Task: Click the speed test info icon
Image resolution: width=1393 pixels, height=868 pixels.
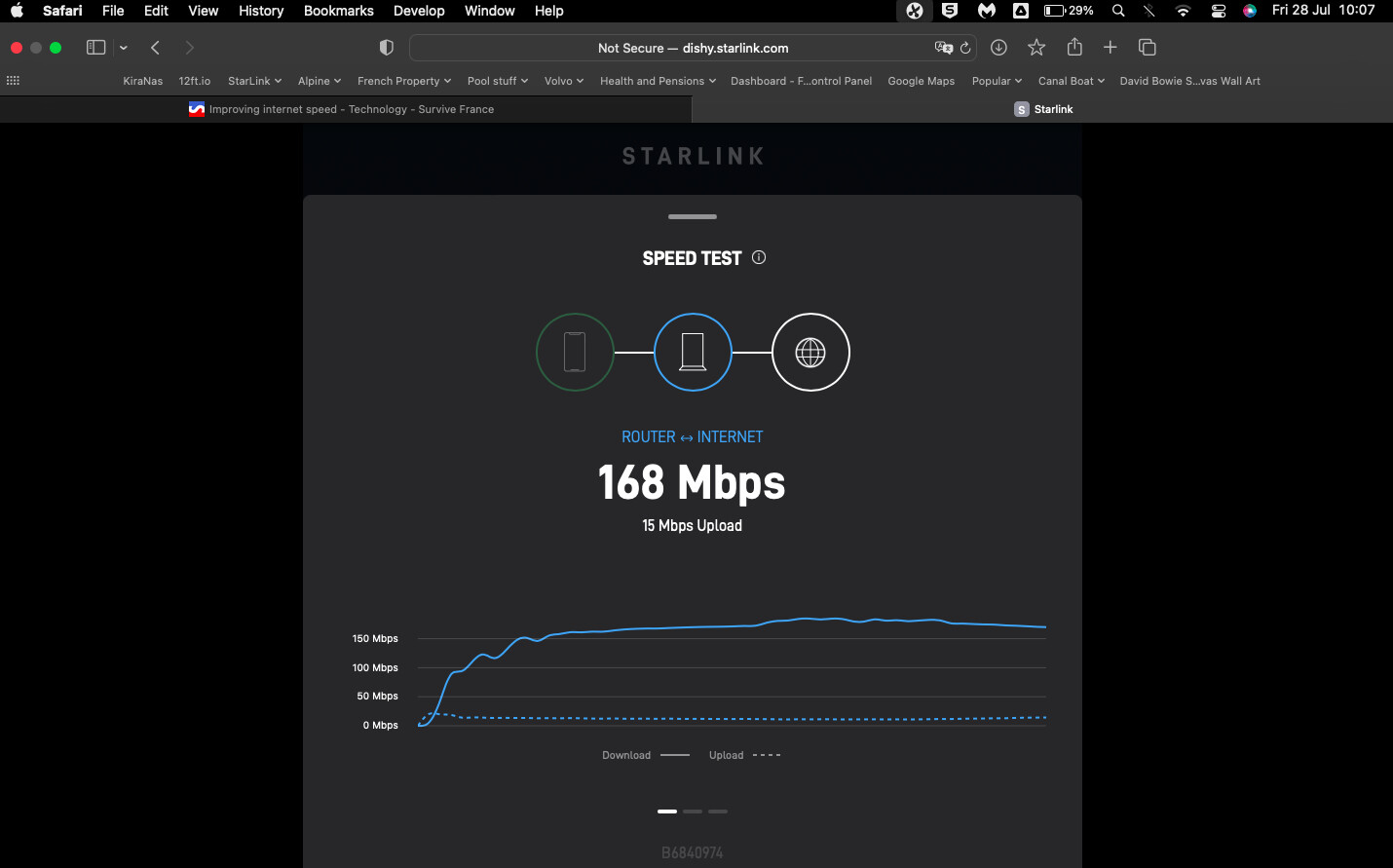Action: 759,257
